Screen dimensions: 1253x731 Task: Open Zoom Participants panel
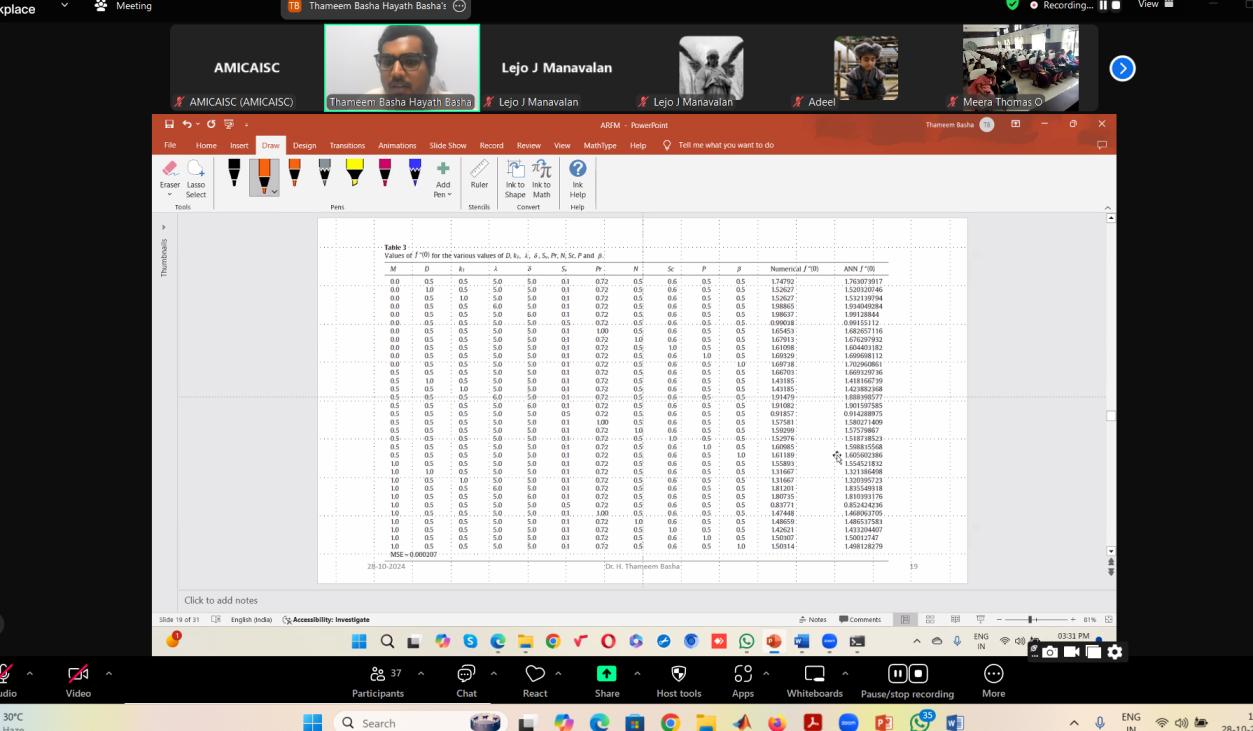pos(378,680)
